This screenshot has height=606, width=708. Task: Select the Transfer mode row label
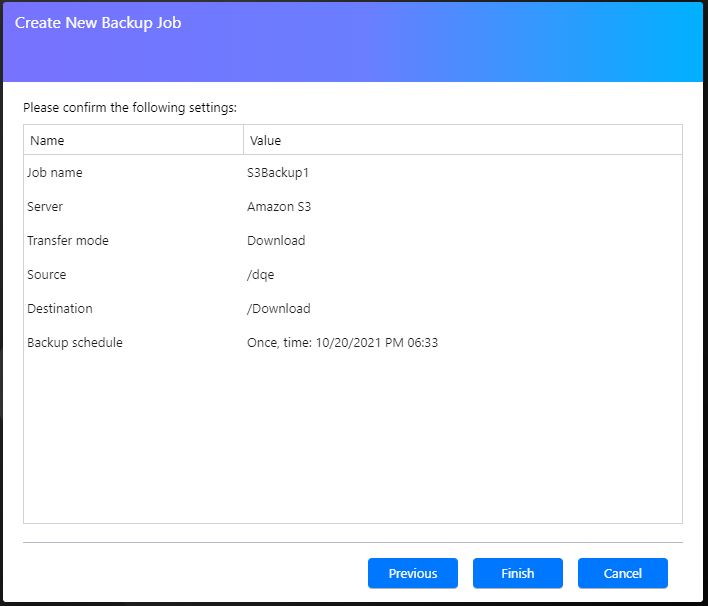click(68, 241)
